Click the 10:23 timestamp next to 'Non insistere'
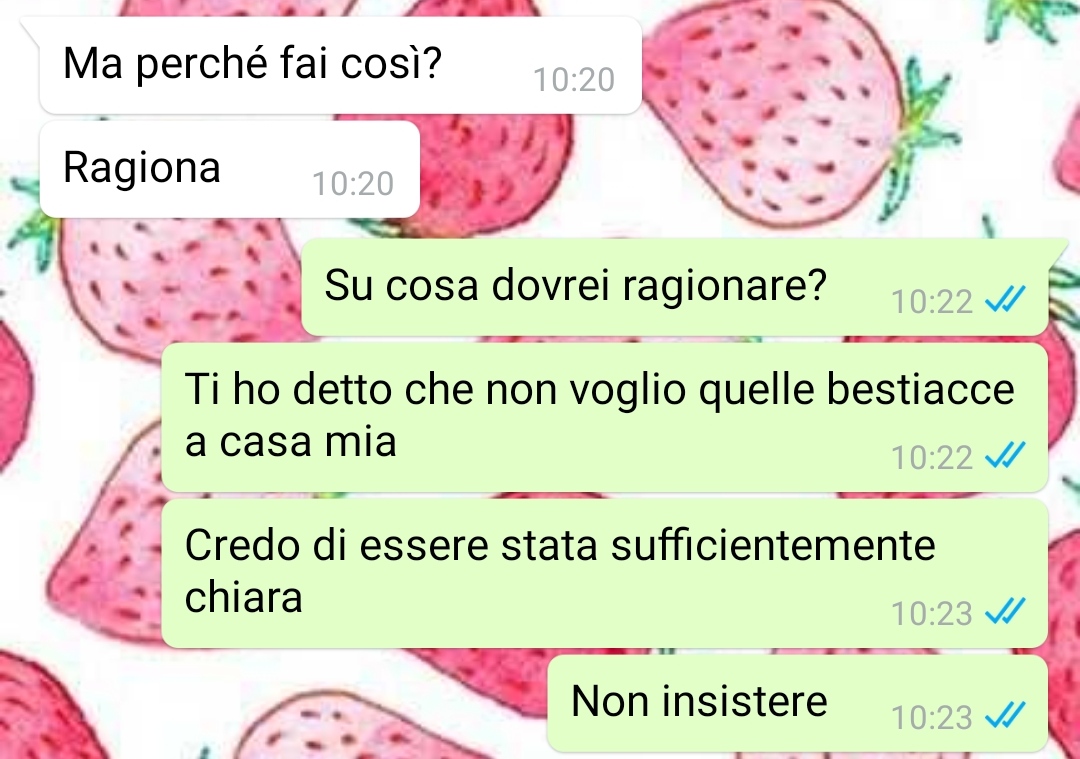This screenshot has height=759, width=1080. (x=931, y=718)
